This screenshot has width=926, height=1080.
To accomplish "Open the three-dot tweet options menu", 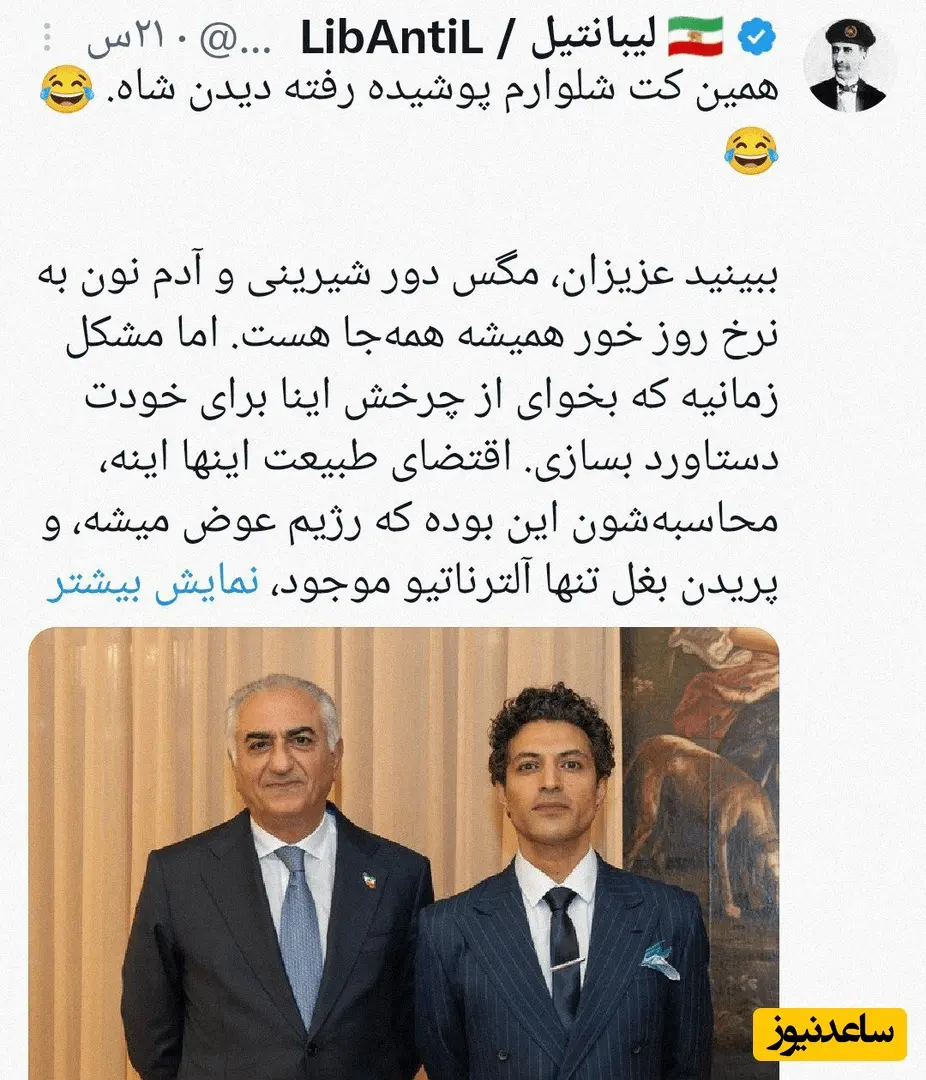I will pyautogui.click(x=47, y=37).
